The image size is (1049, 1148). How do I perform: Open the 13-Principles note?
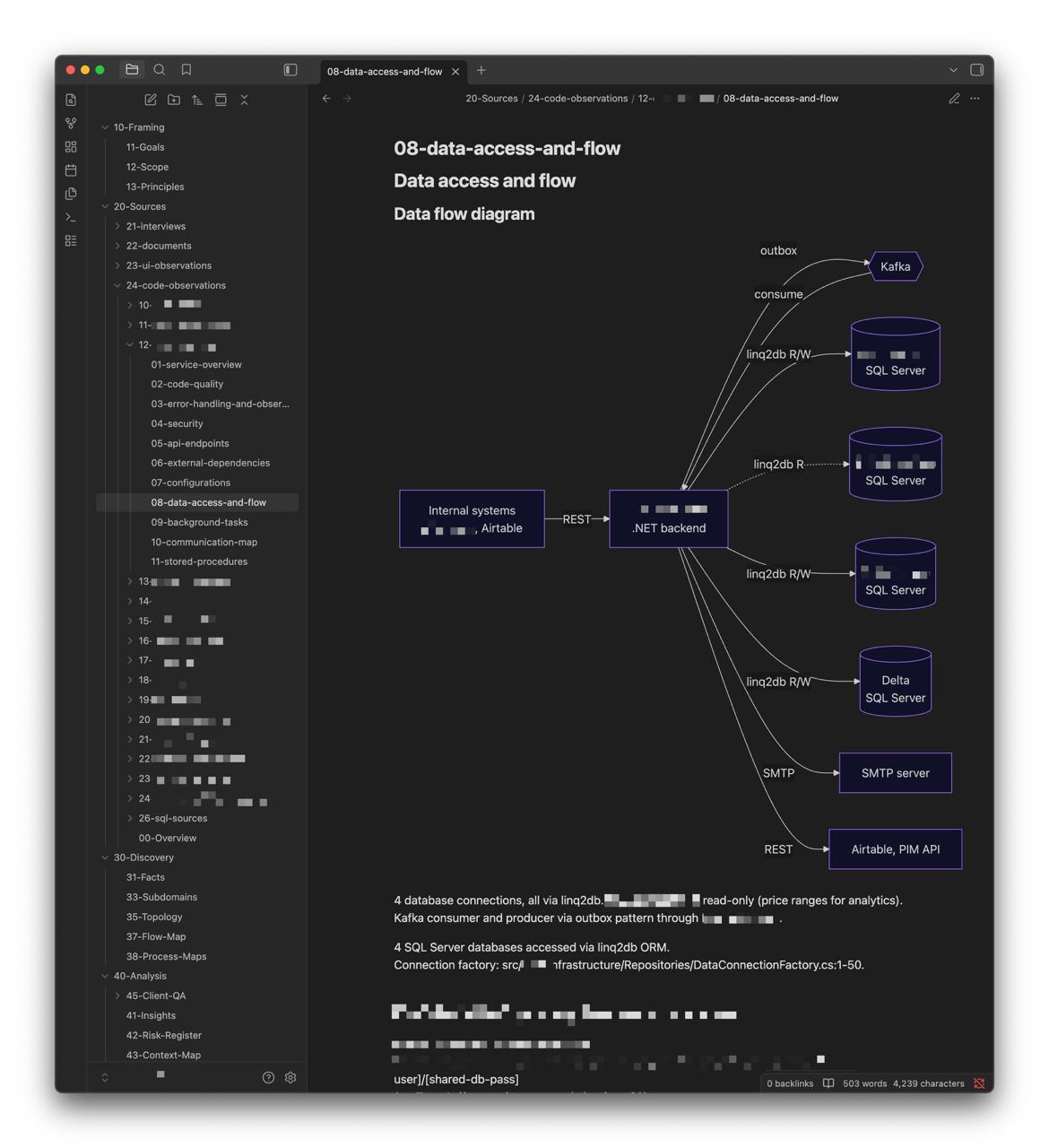tap(155, 187)
